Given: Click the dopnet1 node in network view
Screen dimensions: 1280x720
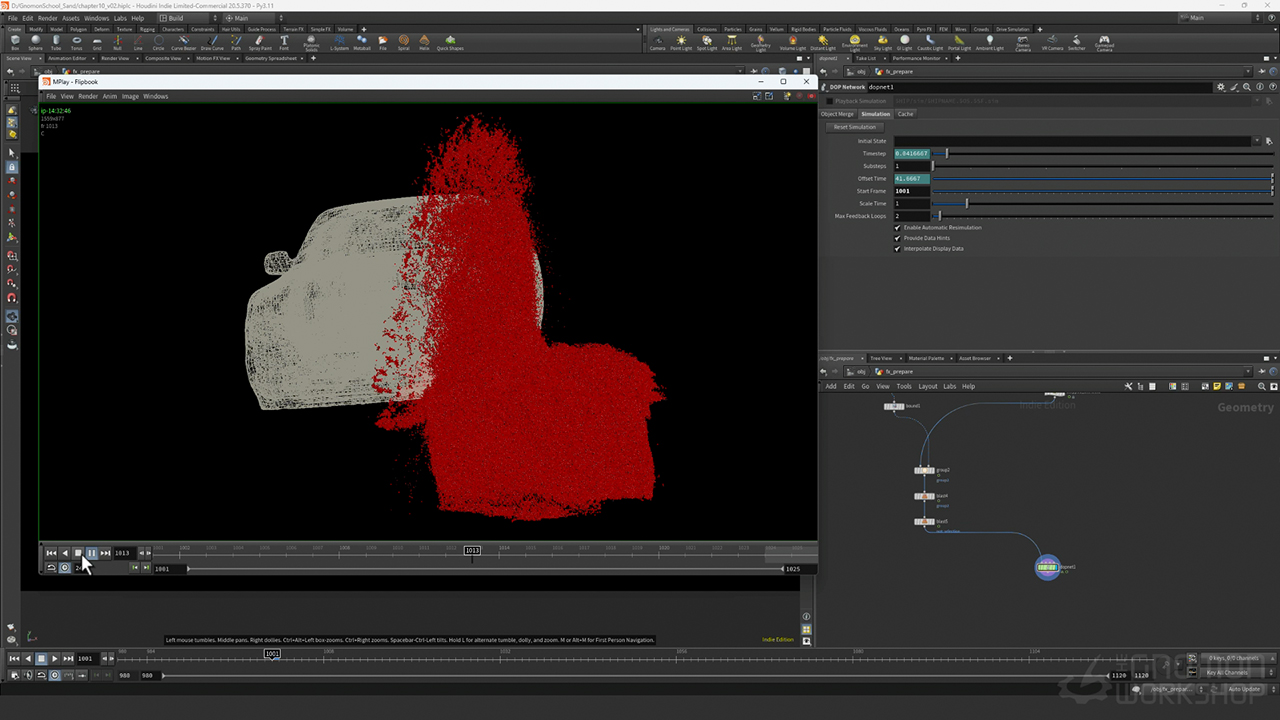Looking at the screenshot, I should (x=1047, y=567).
